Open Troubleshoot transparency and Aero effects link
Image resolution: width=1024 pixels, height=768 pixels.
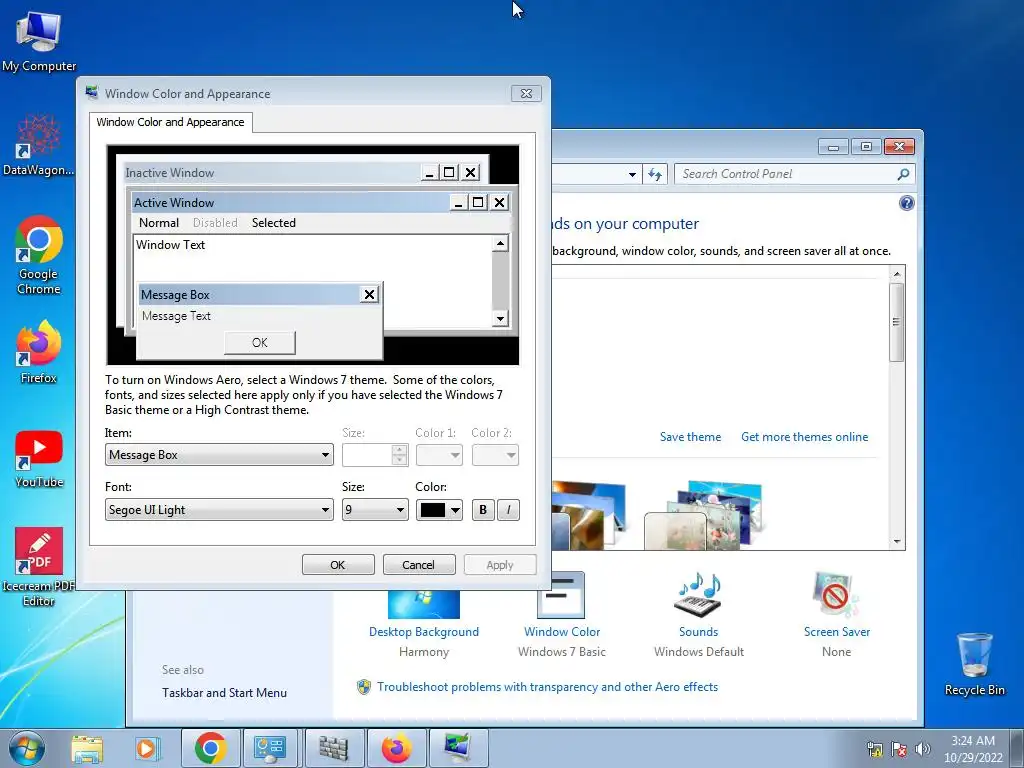click(547, 687)
